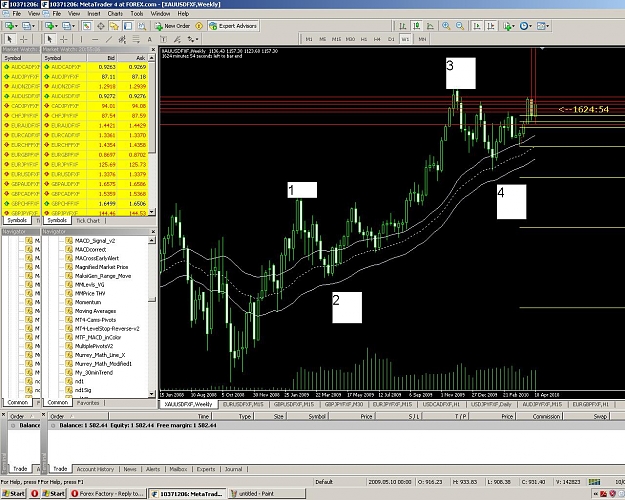The width and height of the screenshot is (625, 500).
Task: Open the Help menu
Action: pos(183,14)
